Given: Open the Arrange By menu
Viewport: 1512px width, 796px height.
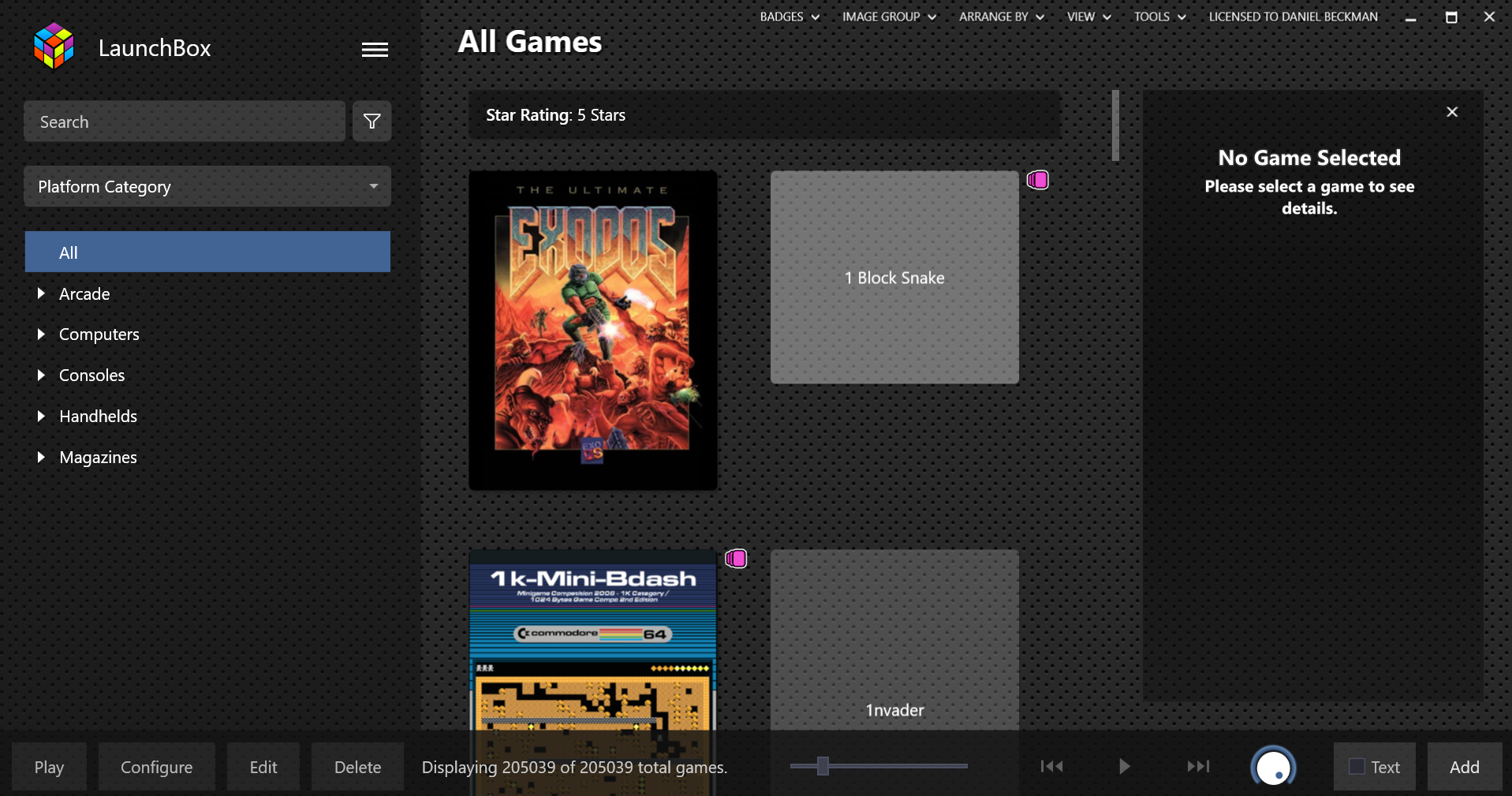Looking at the screenshot, I should point(1002,17).
